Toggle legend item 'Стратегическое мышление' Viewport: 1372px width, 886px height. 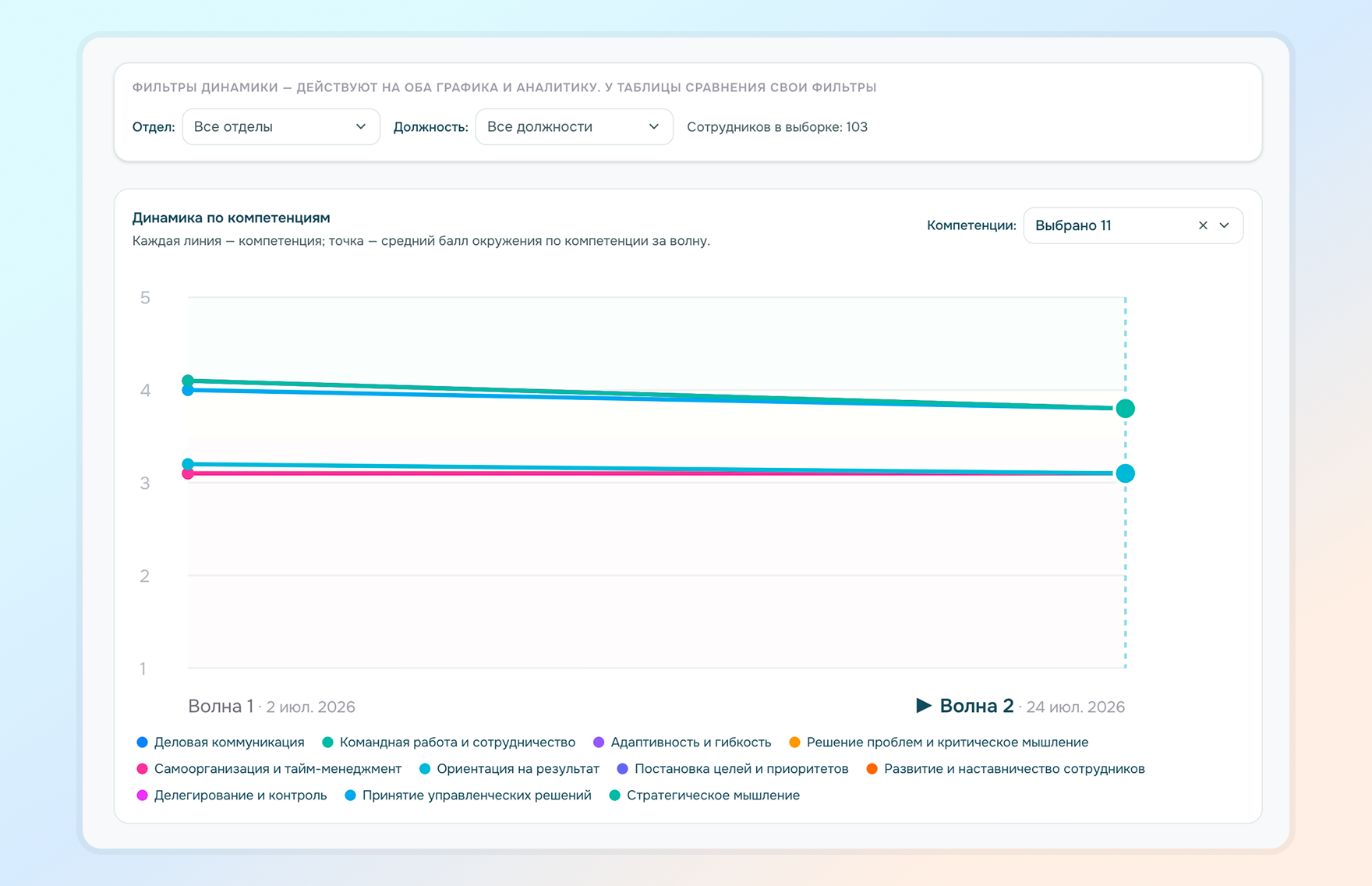[704, 795]
